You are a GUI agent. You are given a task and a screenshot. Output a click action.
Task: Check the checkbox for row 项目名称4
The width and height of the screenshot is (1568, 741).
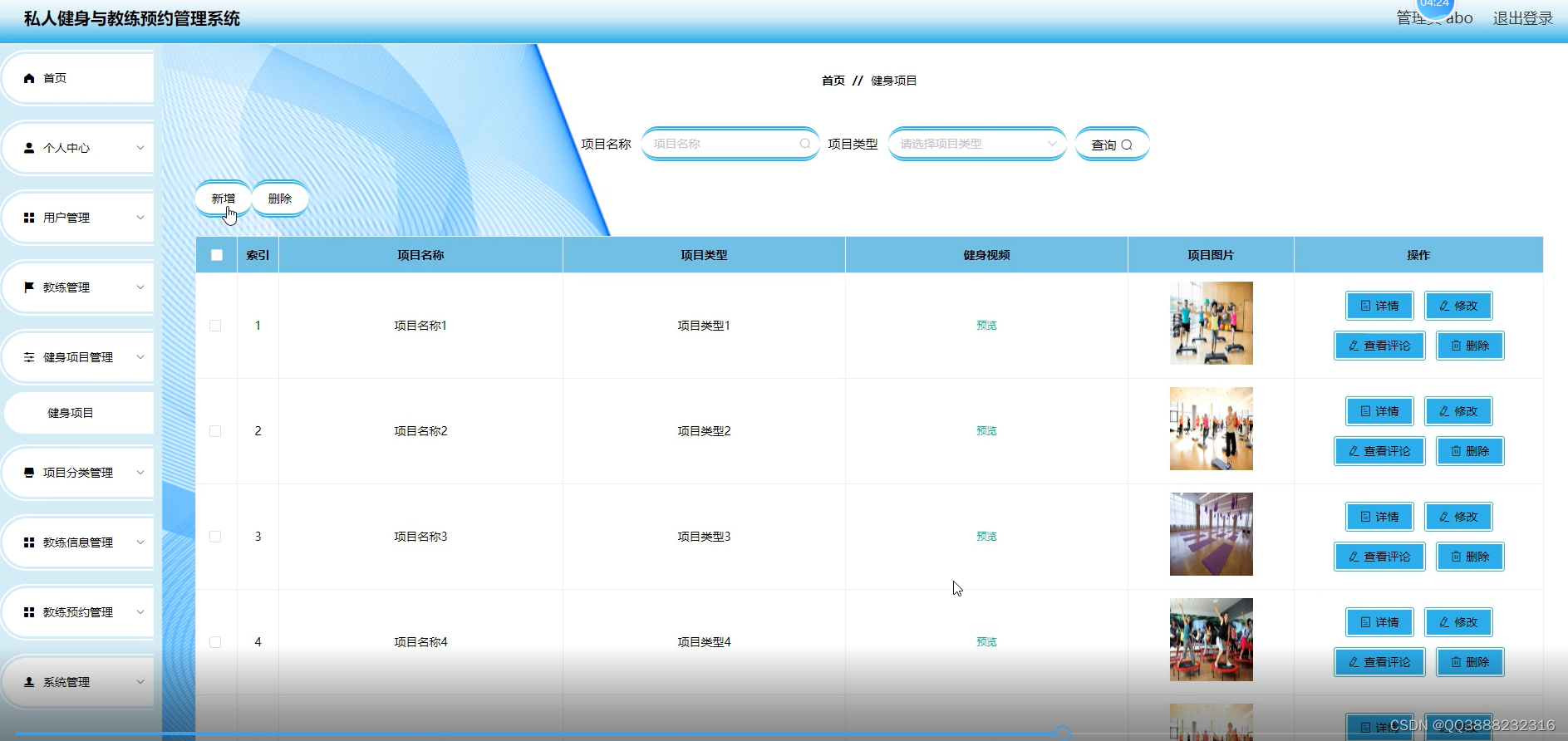click(215, 642)
